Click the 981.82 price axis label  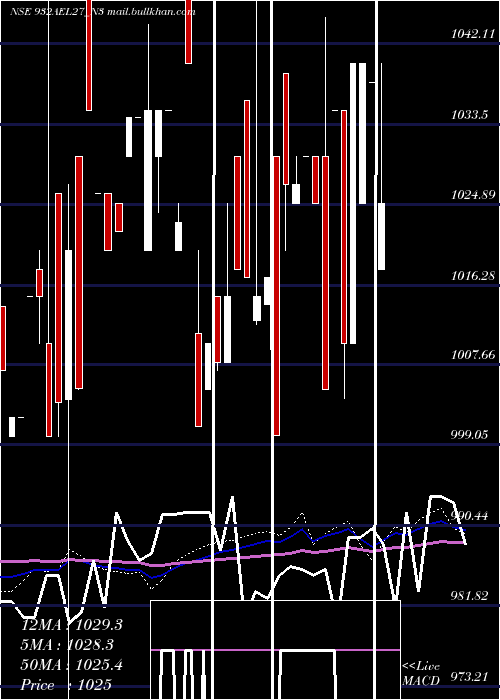(x=471, y=596)
